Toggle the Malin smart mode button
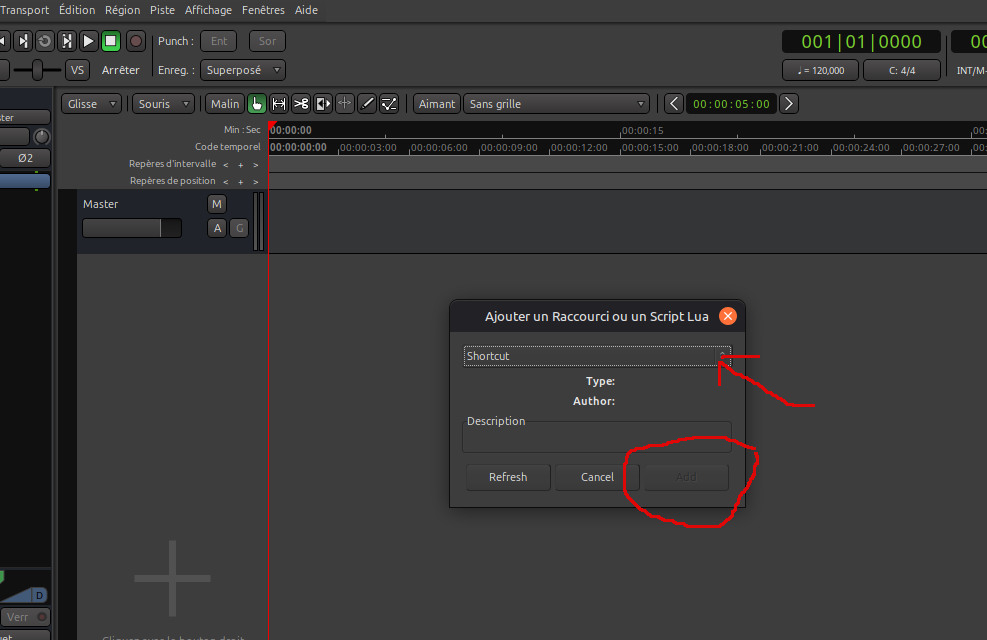 224,104
